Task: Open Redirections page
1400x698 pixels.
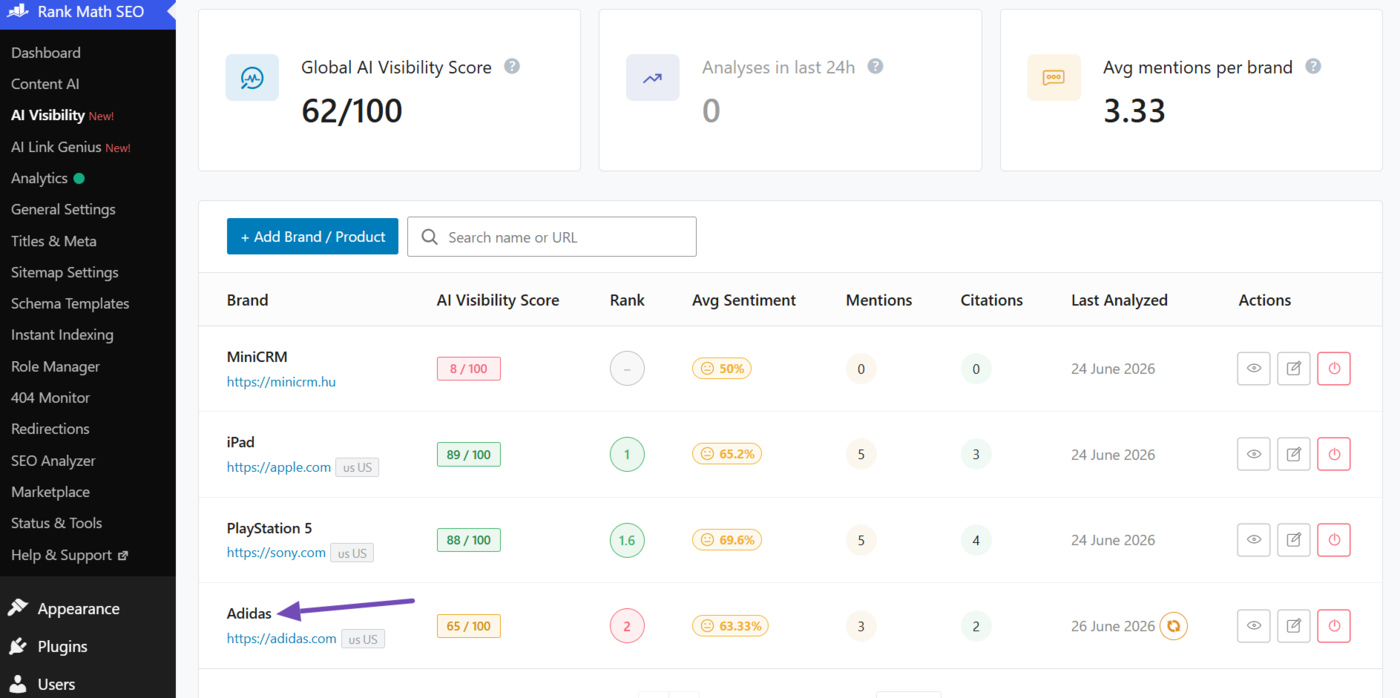Action: point(50,428)
